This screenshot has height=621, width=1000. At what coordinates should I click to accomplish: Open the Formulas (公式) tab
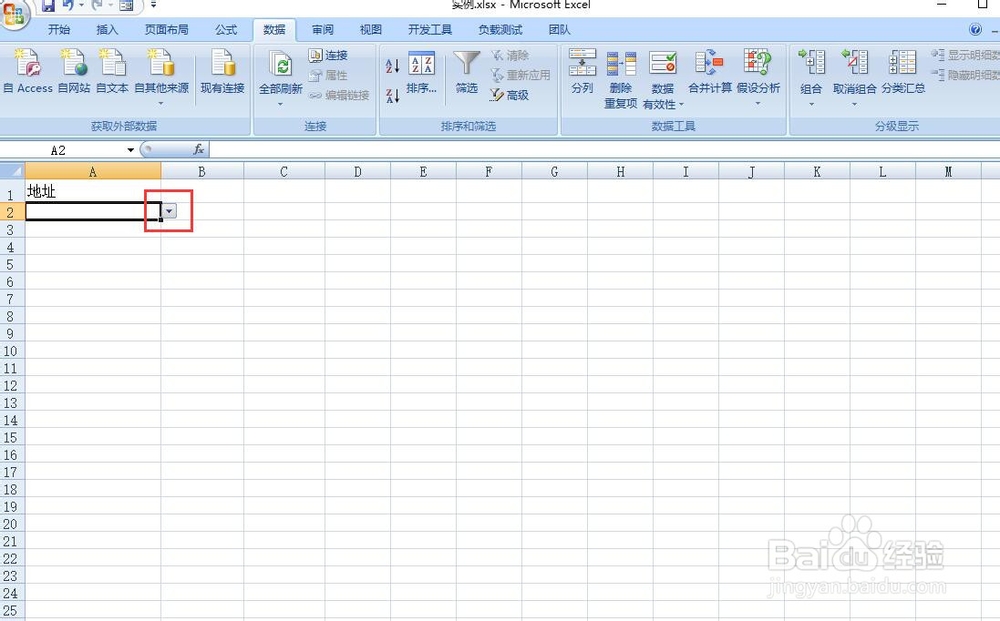(x=226, y=29)
